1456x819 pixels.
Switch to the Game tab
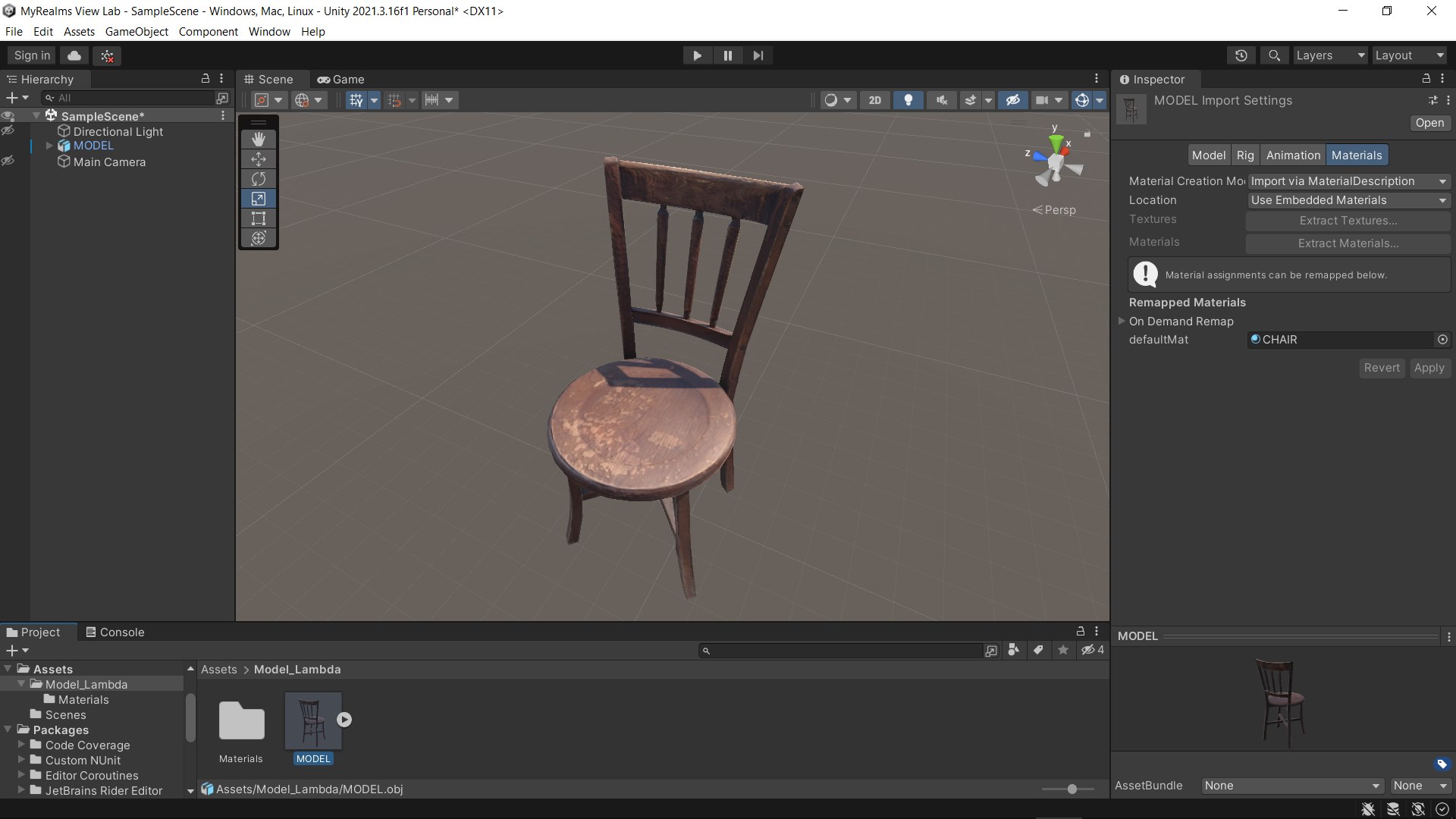340,80
